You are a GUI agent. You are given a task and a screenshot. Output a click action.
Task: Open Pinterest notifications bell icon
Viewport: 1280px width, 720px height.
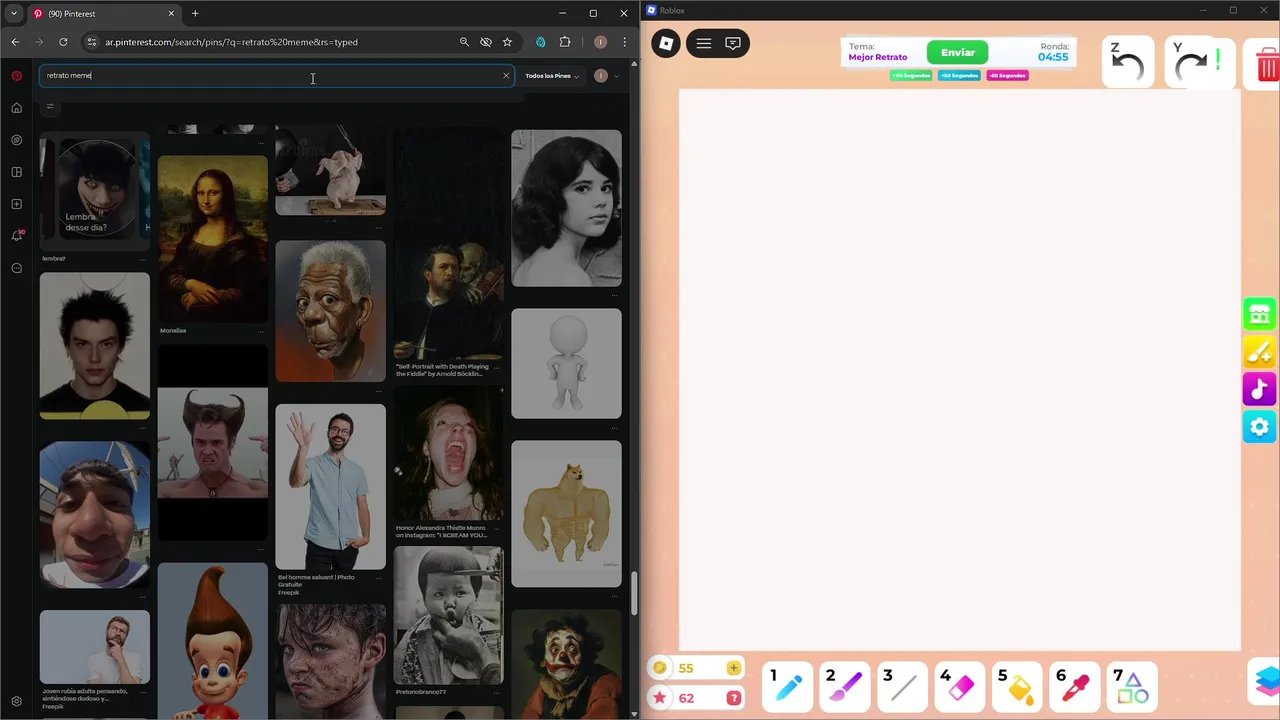(x=16, y=236)
